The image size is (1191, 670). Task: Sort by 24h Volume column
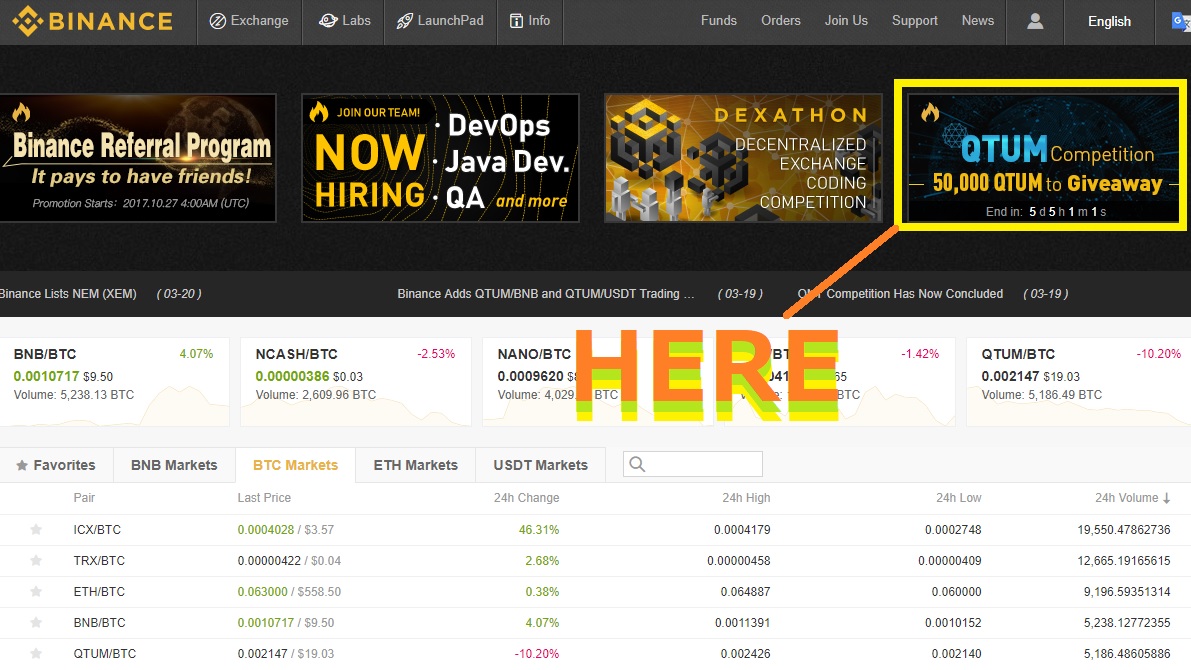point(1133,498)
